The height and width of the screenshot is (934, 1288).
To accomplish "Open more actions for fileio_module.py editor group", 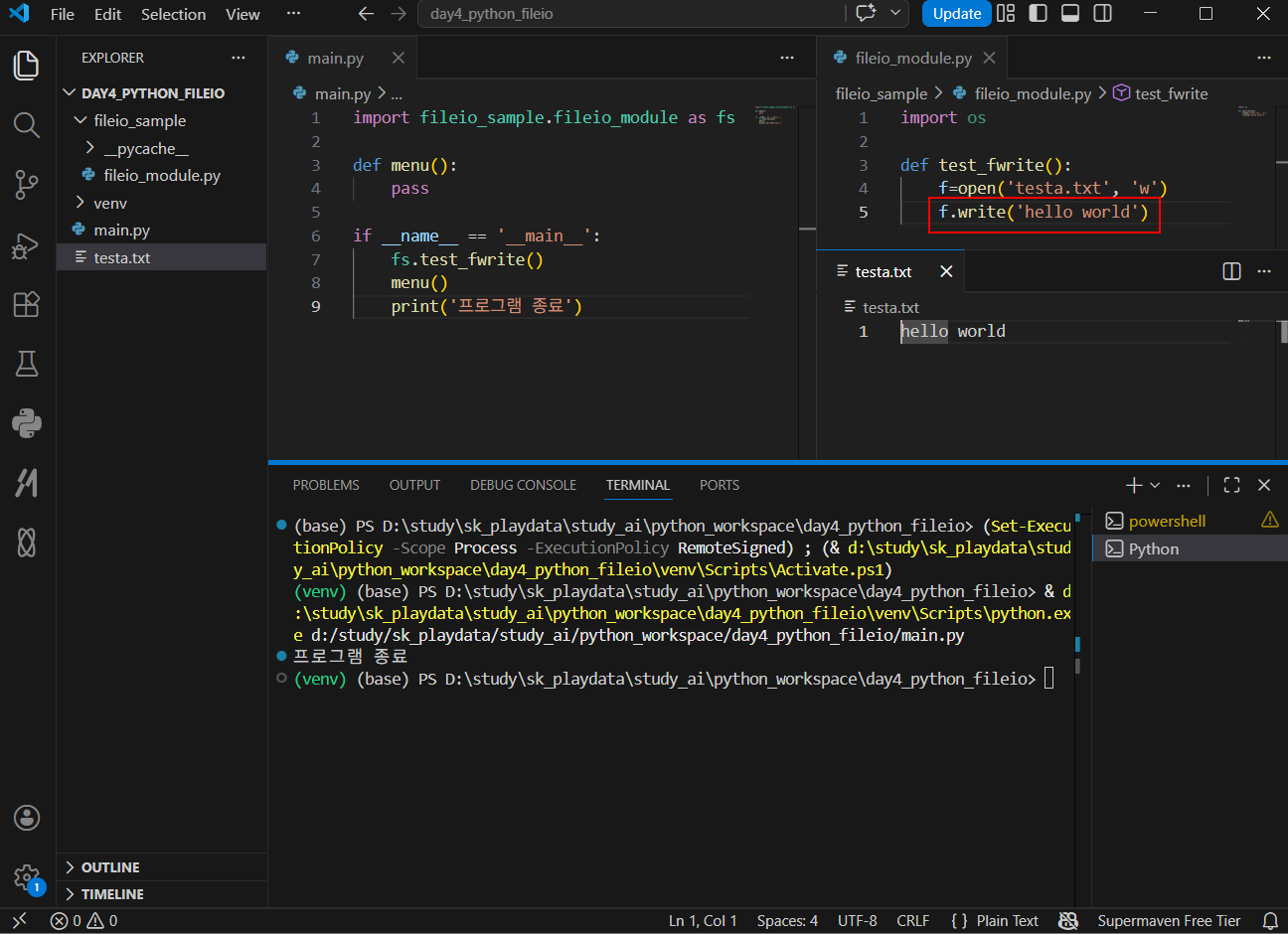I will pos(1264,58).
